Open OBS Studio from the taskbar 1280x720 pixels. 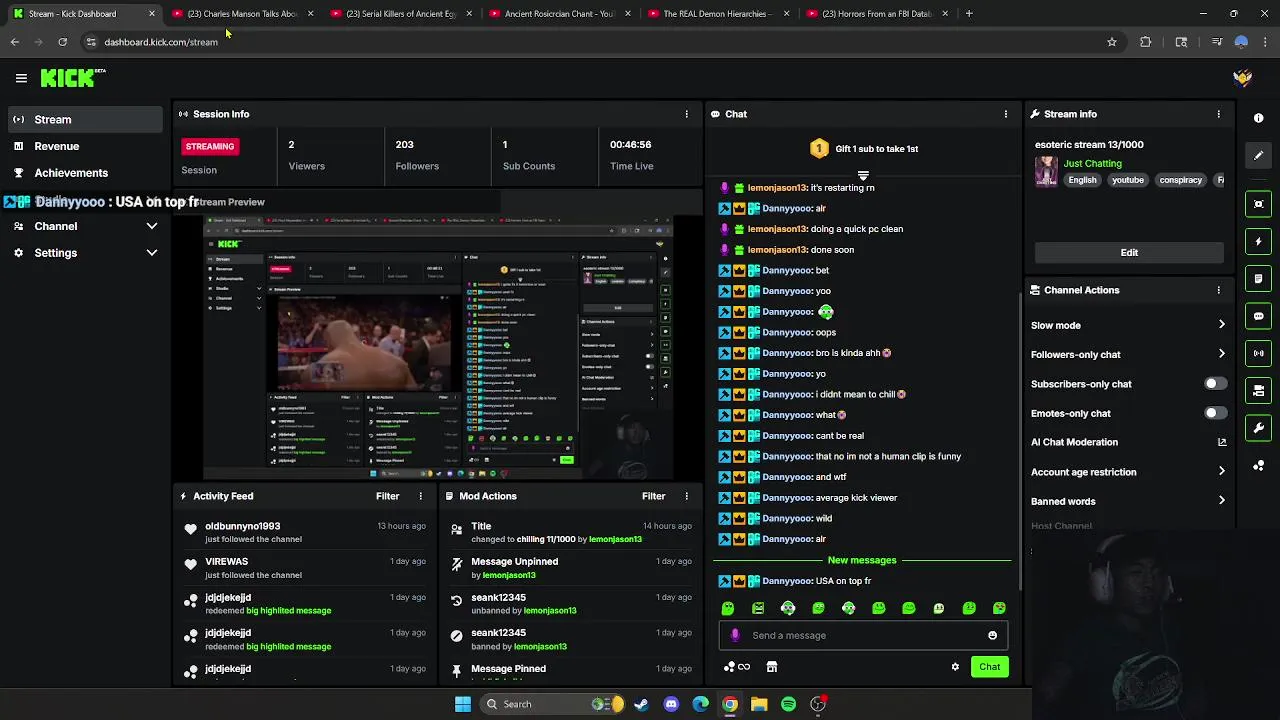point(818,704)
